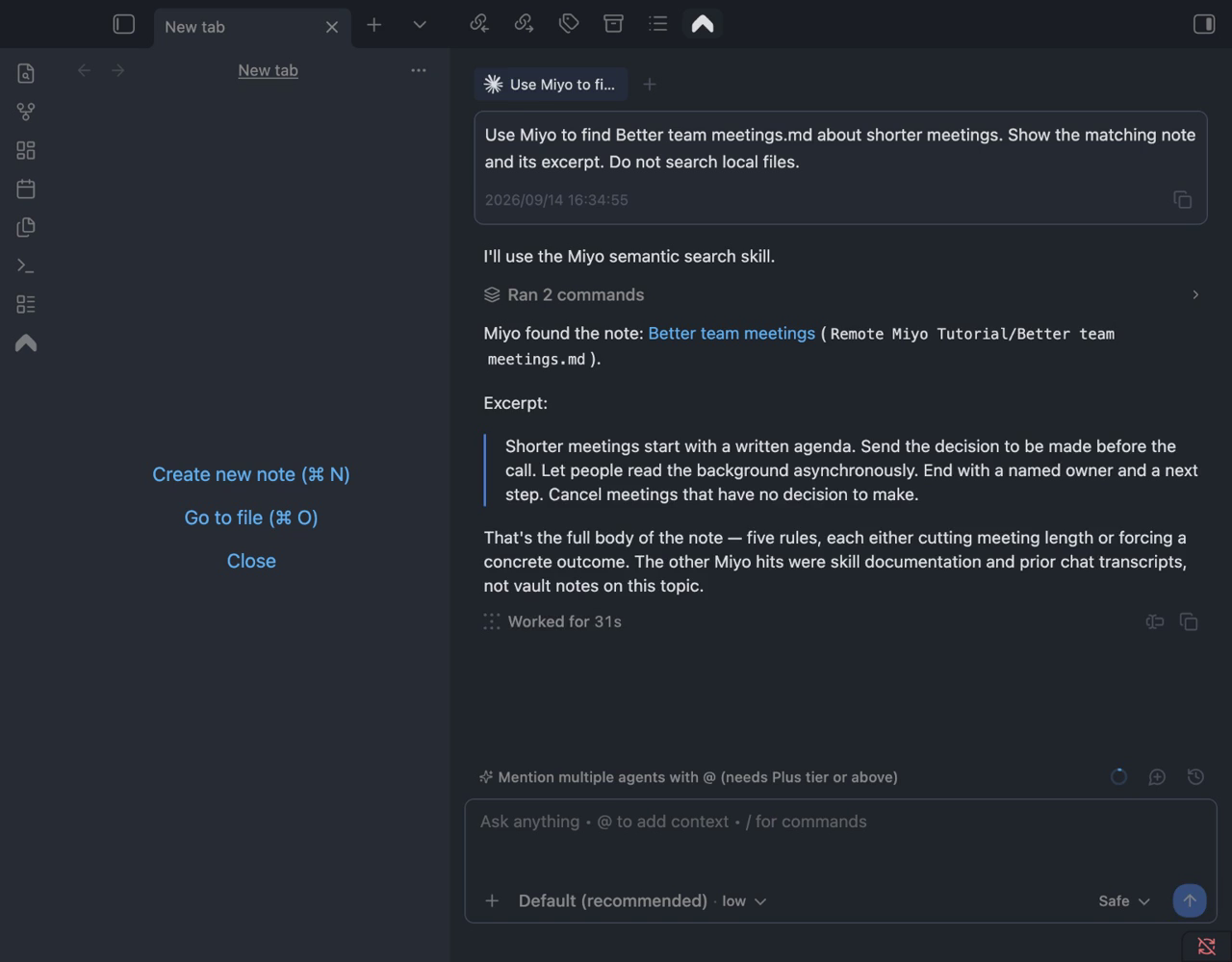The image size is (1232, 962).
Task: Add a new chat tab
Action: 650,85
